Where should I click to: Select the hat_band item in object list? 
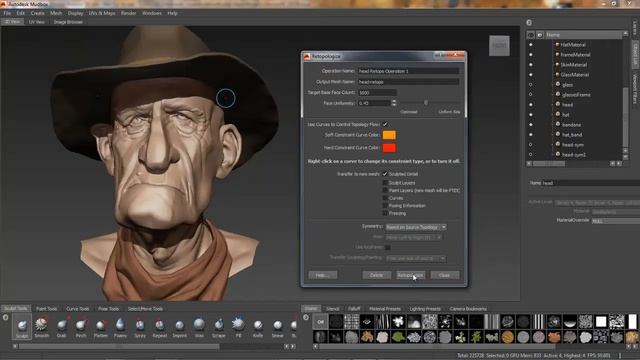(x=572, y=135)
